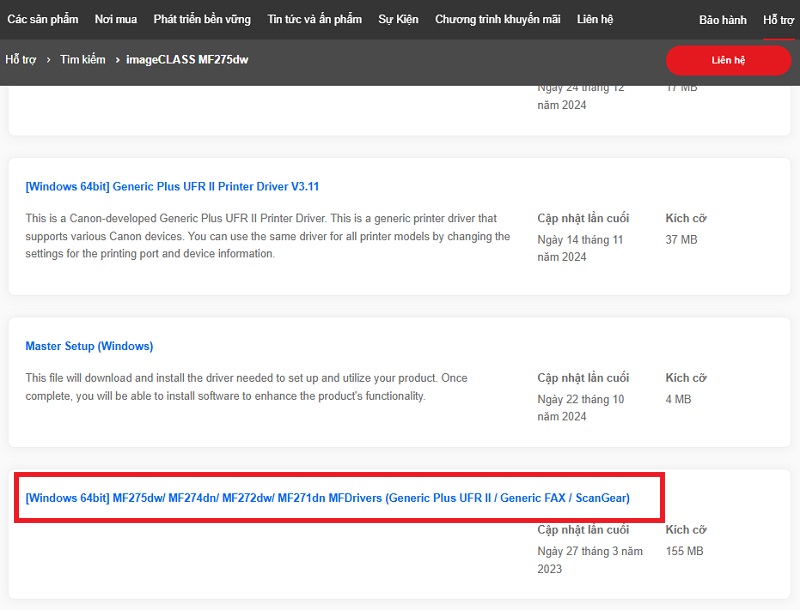This screenshot has width=800, height=610.
Task: Switch to the Hỗ trợ tab
Action: point(778,20)
